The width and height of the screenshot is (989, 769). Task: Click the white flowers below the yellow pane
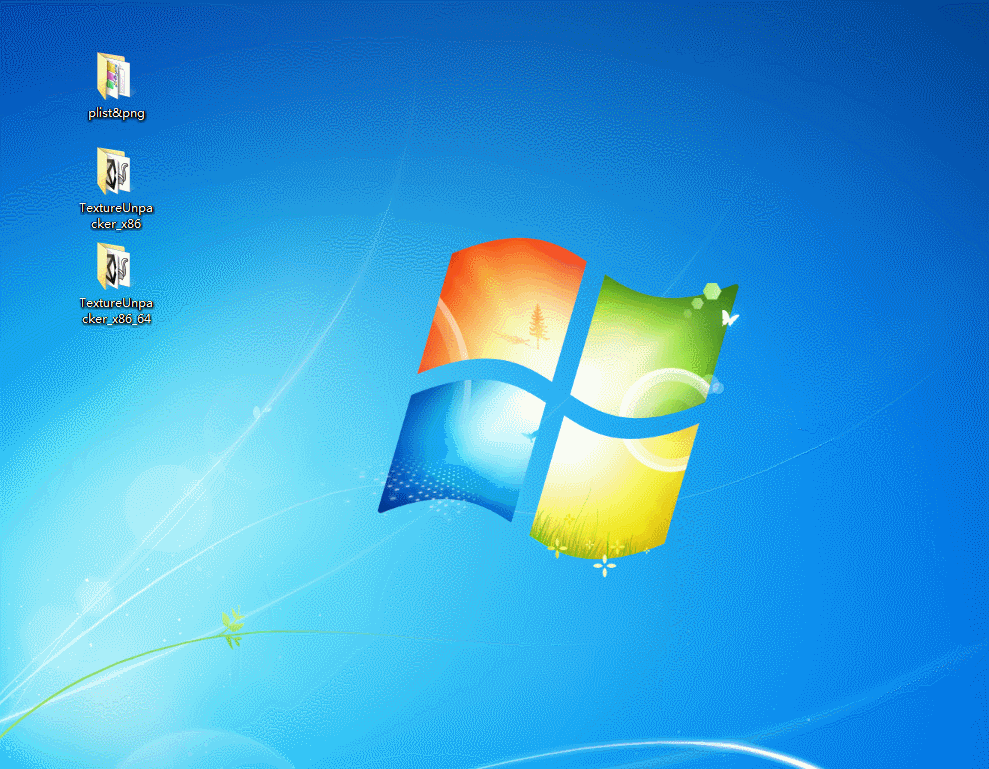click(x=603, y=566)
